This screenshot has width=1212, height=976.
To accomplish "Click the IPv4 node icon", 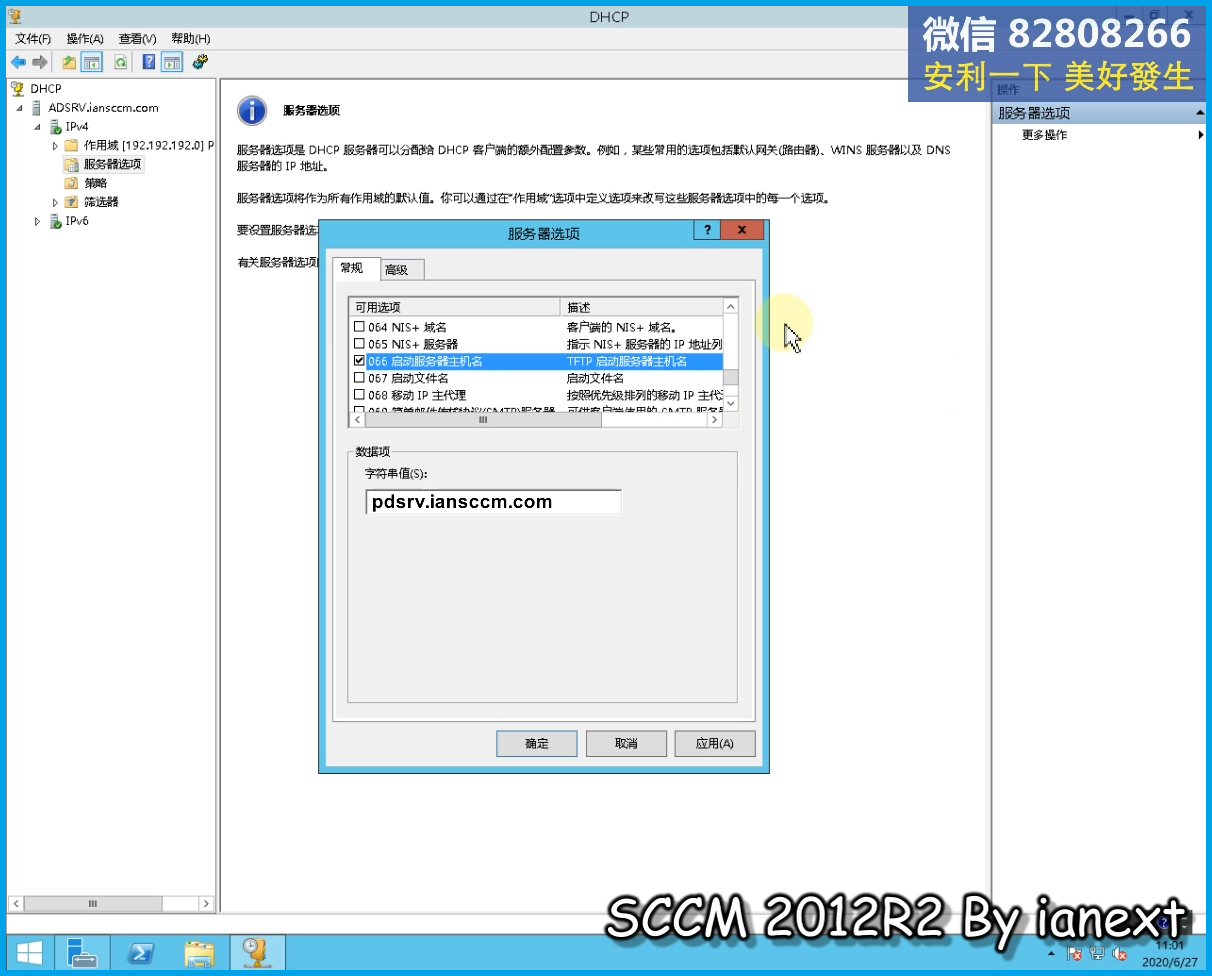I will point(55,127).
